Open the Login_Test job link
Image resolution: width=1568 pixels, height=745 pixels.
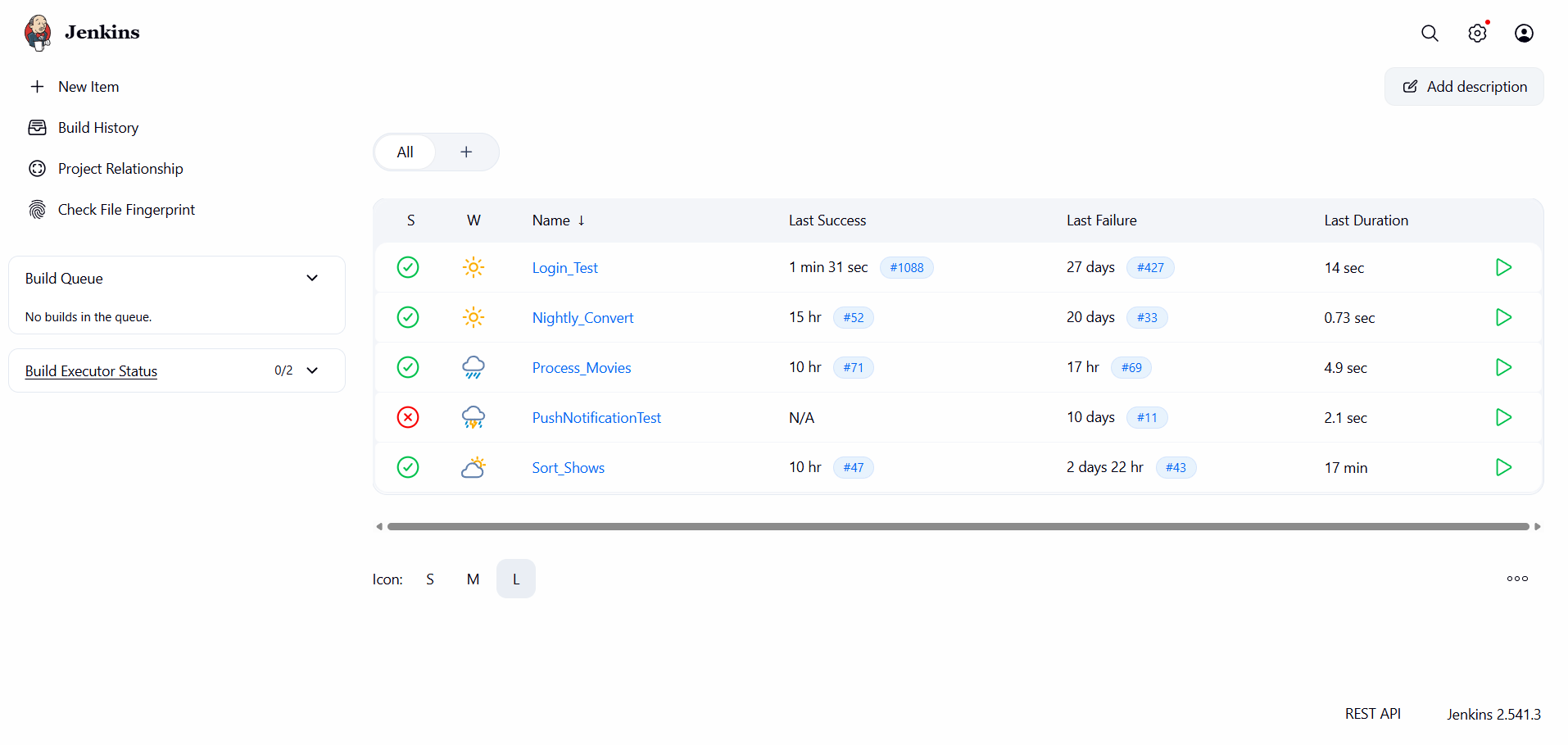565,268
